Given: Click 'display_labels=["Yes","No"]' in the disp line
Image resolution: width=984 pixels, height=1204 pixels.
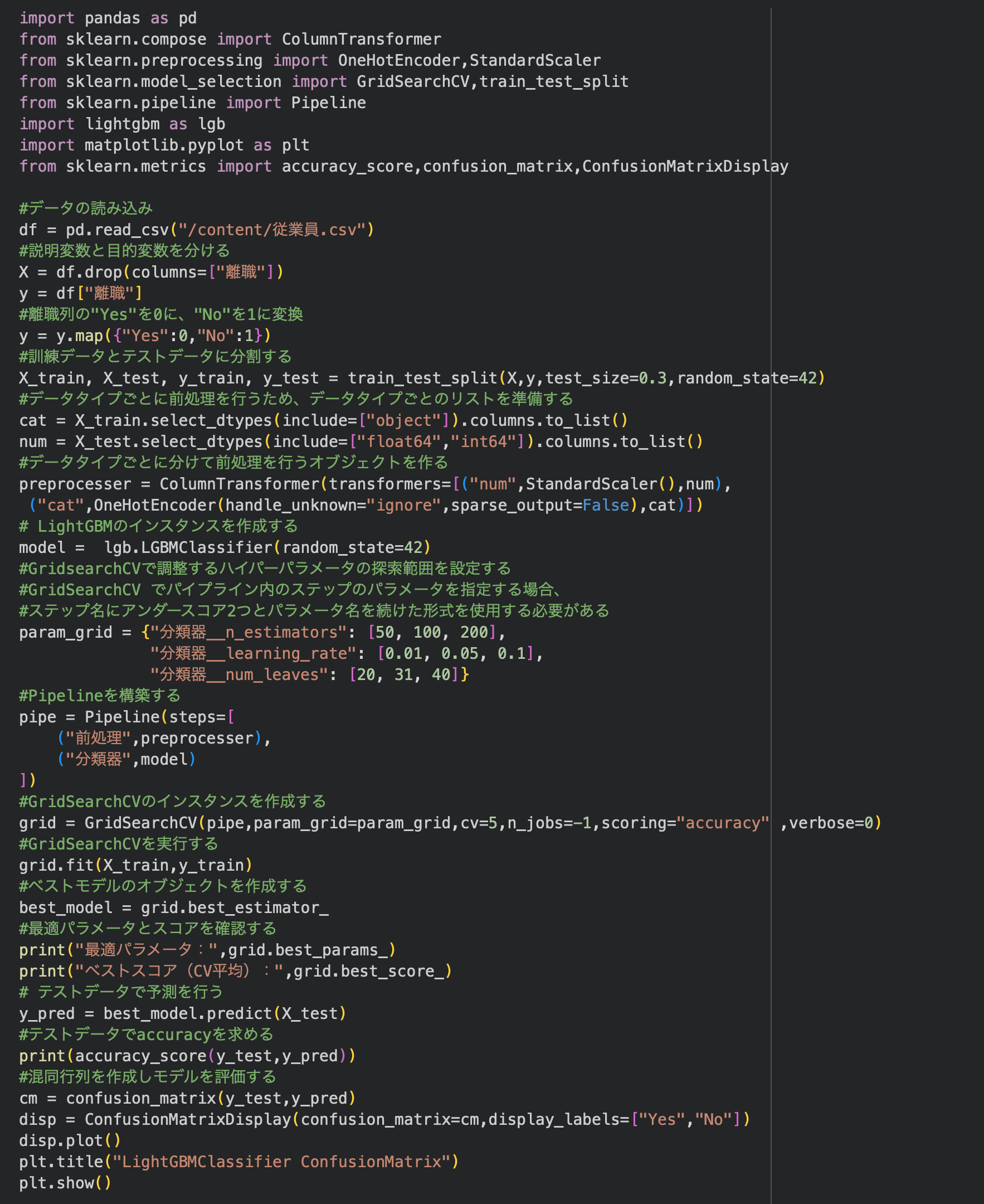Looking at the screenshot, I should coord(615,1119).
